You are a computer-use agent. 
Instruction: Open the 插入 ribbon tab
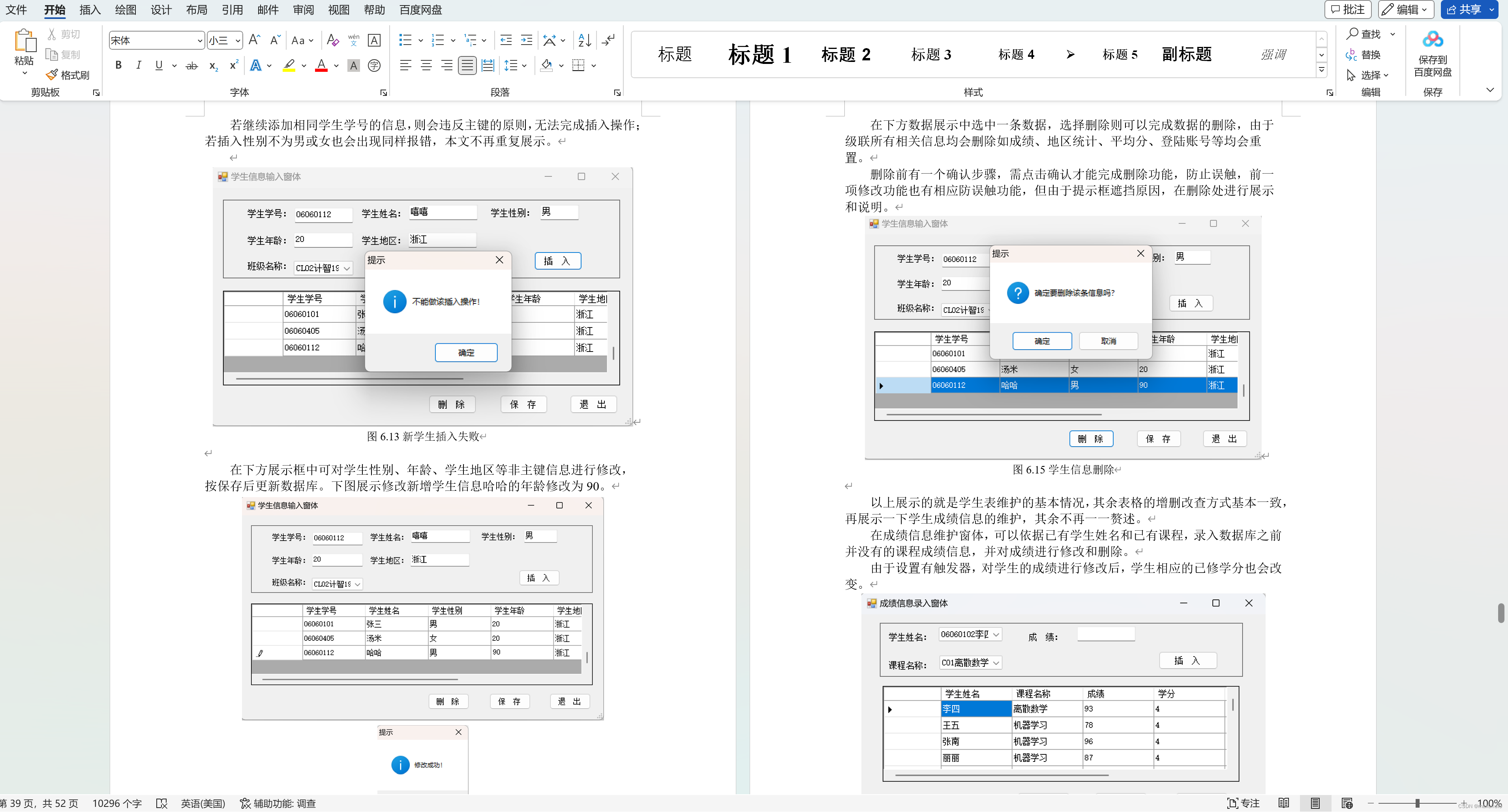[90, 10]
